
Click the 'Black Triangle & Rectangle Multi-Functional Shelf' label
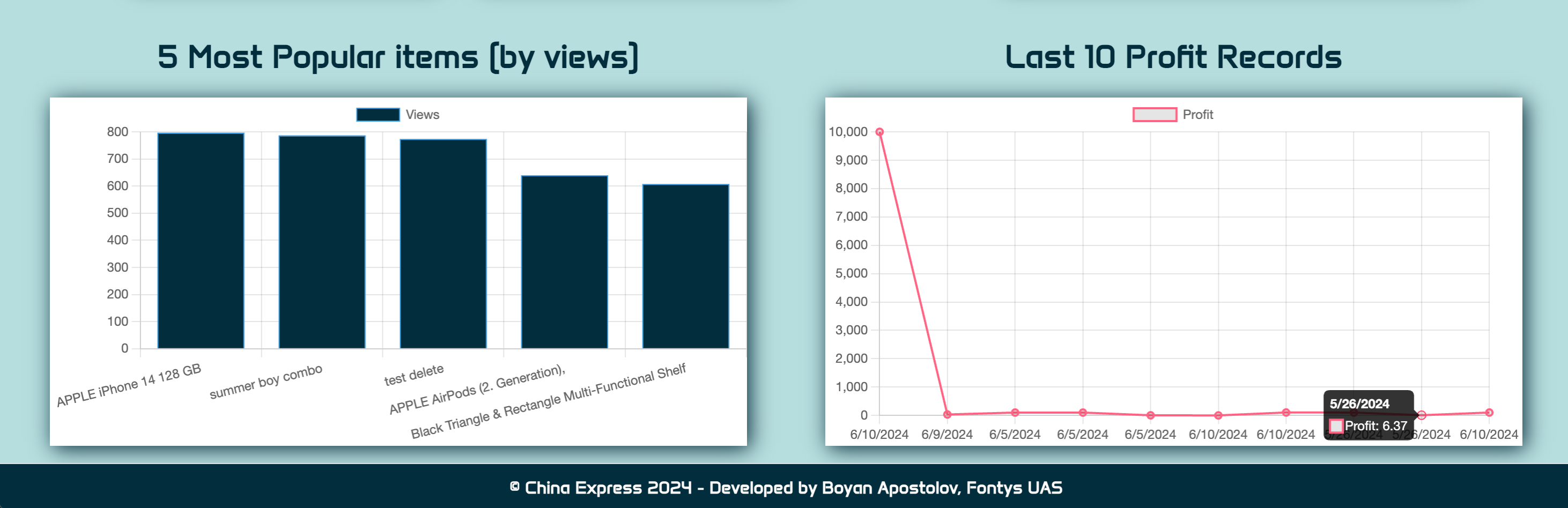[549, 401]
